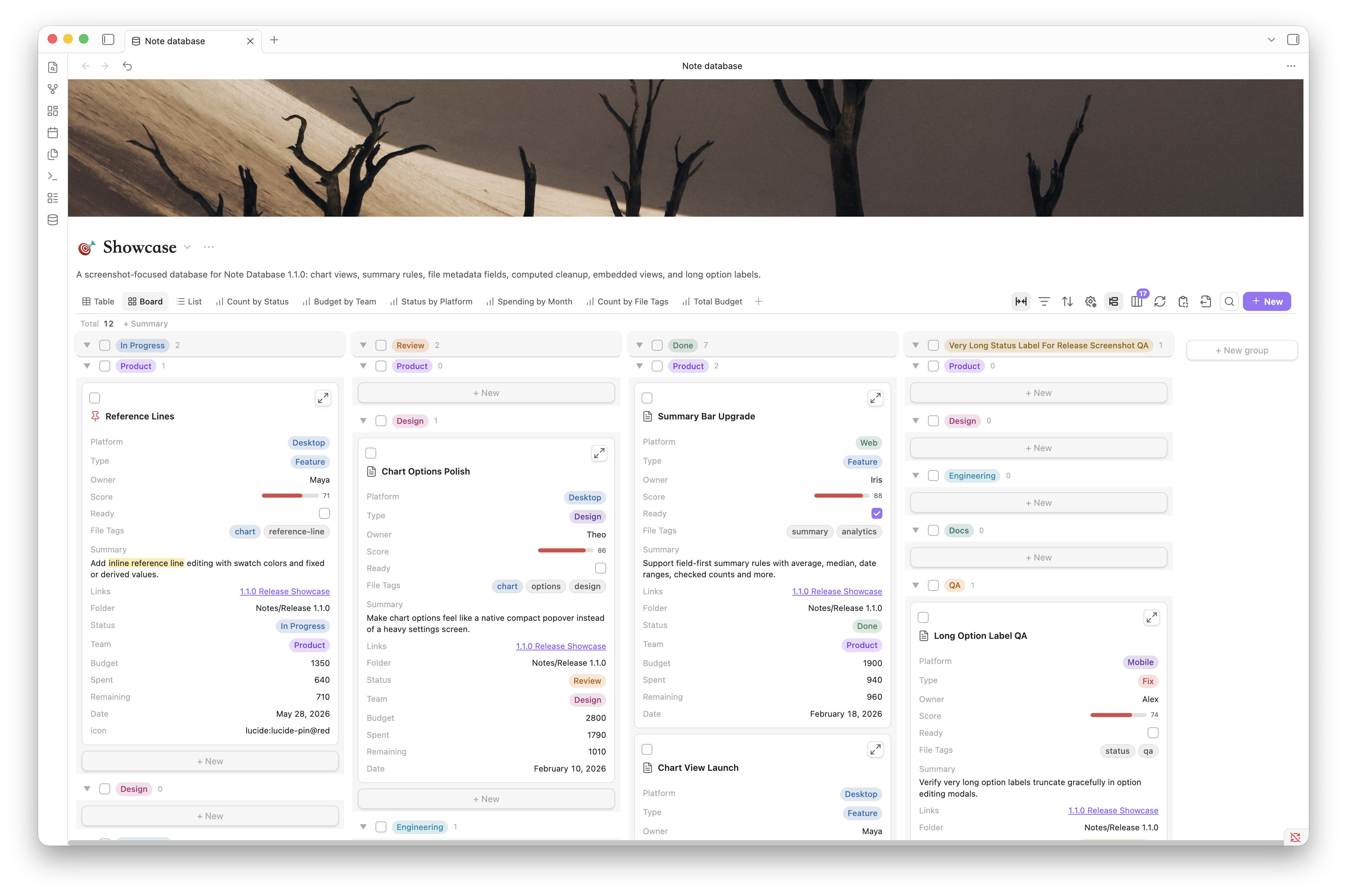Toggle Ready checkbox on Chart Options Polish card
1347x896 pixels.
pyautogui.click(x=600, y=568)
